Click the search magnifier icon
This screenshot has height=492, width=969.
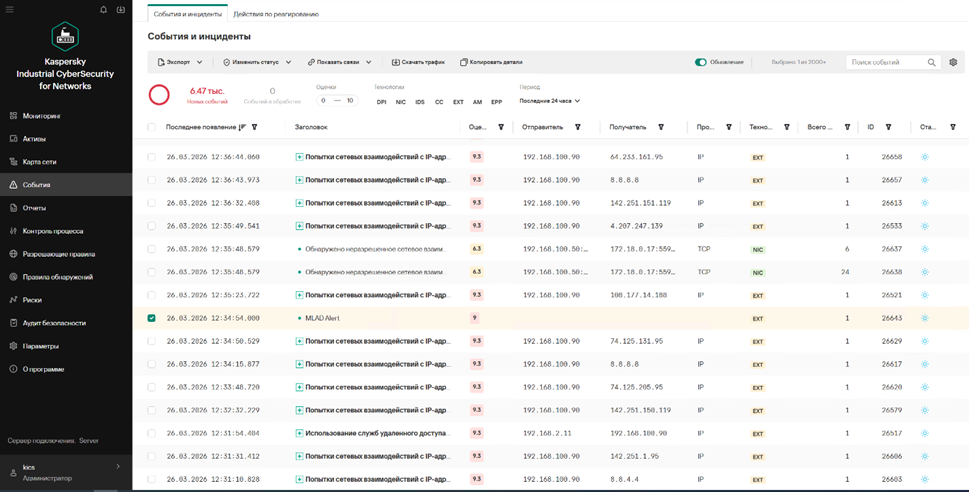tap(931, 62)
